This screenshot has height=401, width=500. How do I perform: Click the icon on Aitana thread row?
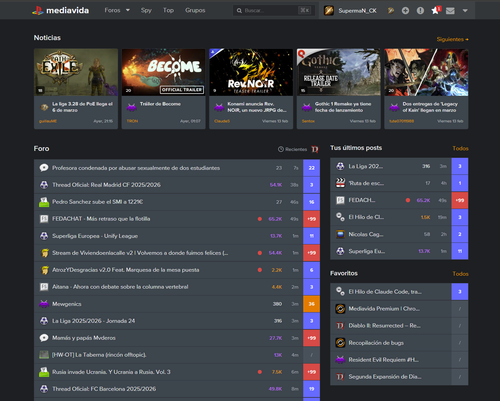[44, 287]
